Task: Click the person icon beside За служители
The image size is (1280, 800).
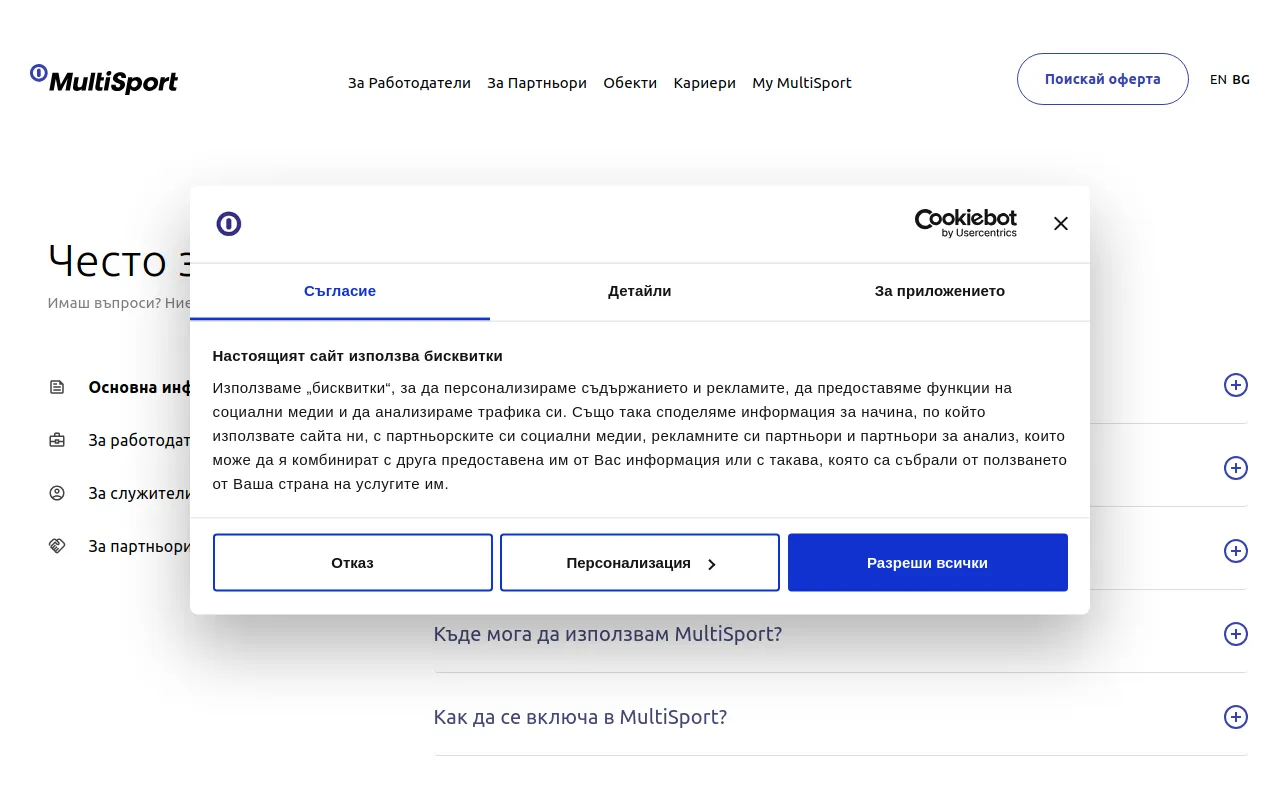Action: (57, 493)
